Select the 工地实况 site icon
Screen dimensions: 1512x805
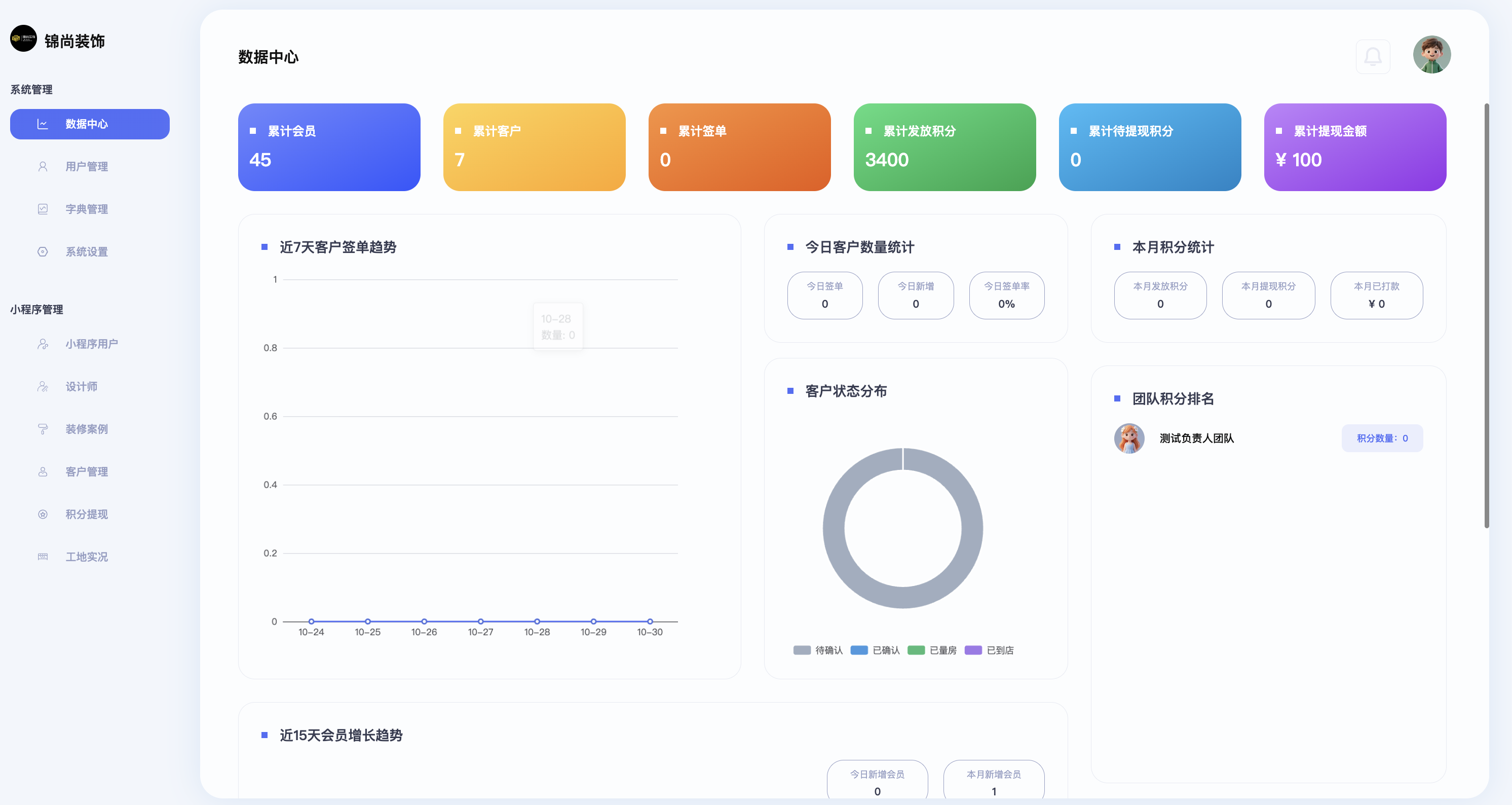[x=43, y=557]
